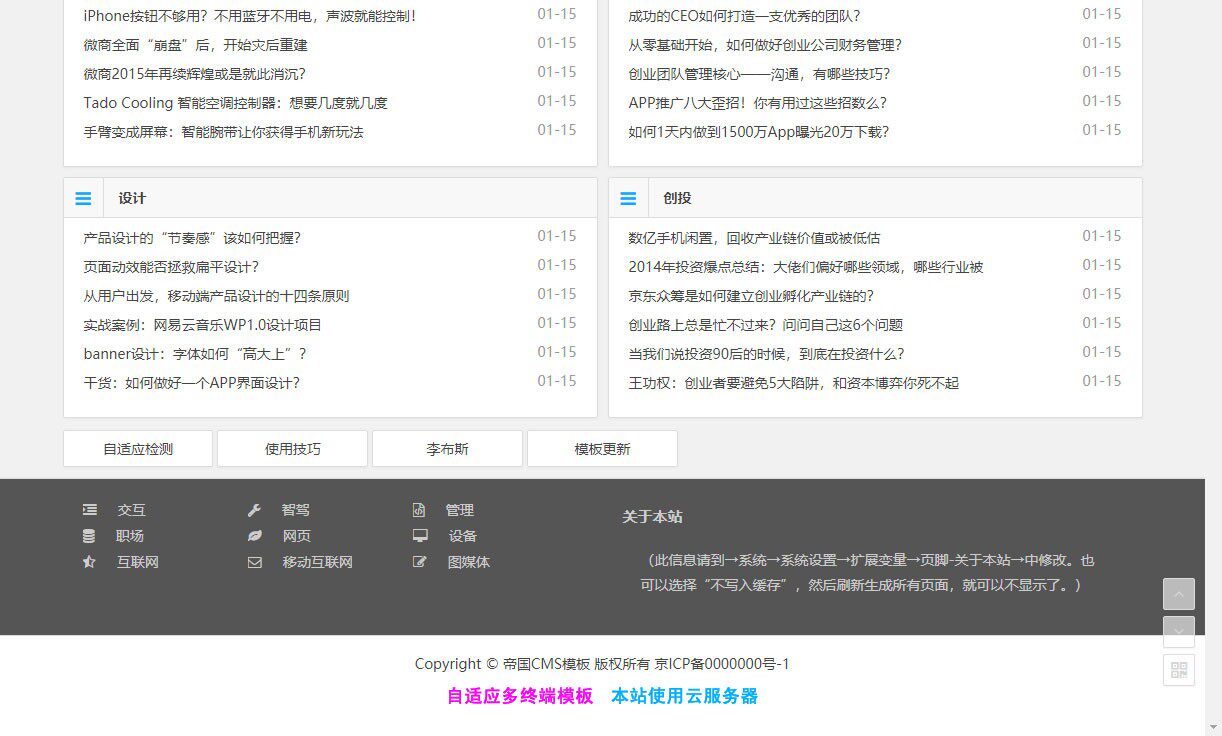Toggle the hamburger menu on the 设计 panel
This screenshot has width=1222, height=736.
[x=83, y=197]
